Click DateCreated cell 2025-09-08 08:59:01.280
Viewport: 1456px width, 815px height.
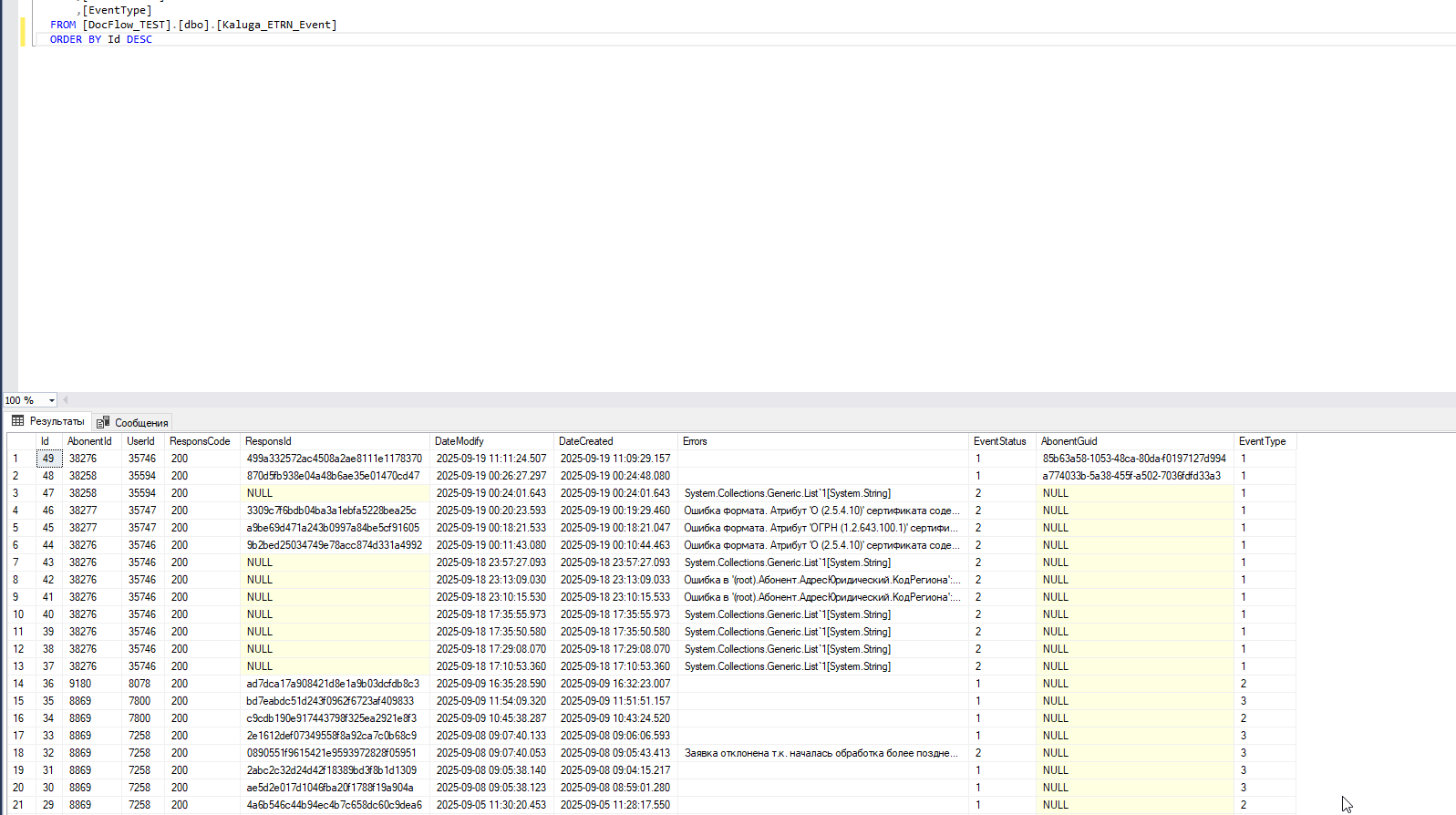point(615,788)
